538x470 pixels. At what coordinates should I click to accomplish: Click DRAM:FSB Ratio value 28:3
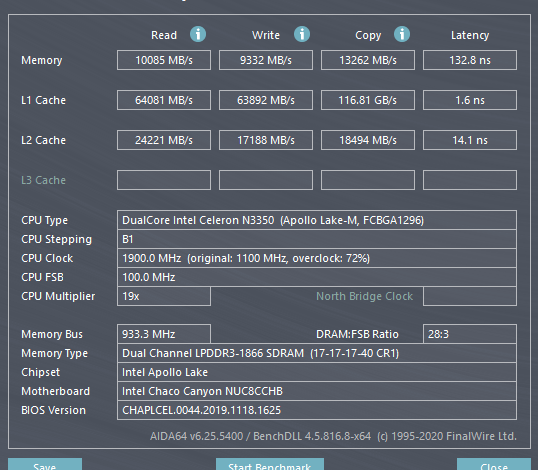pos(470,334)
